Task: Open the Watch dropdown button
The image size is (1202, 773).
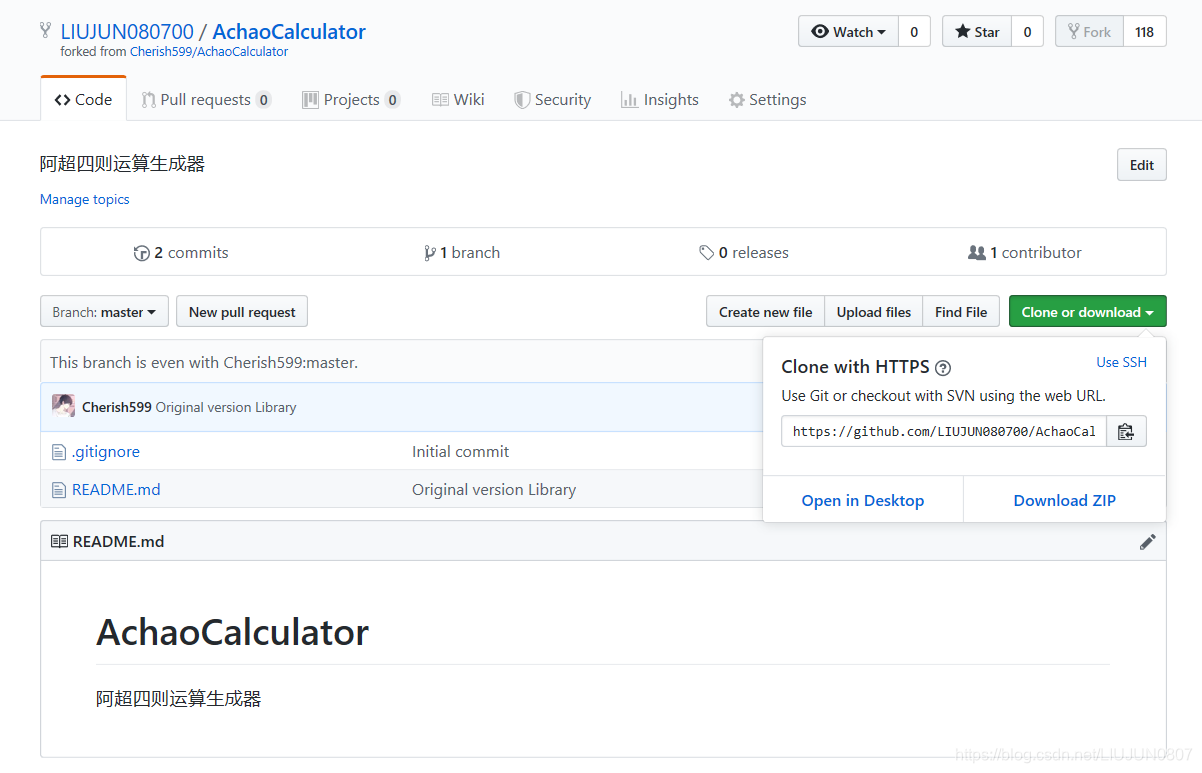Action: click(x=848, y=31)
